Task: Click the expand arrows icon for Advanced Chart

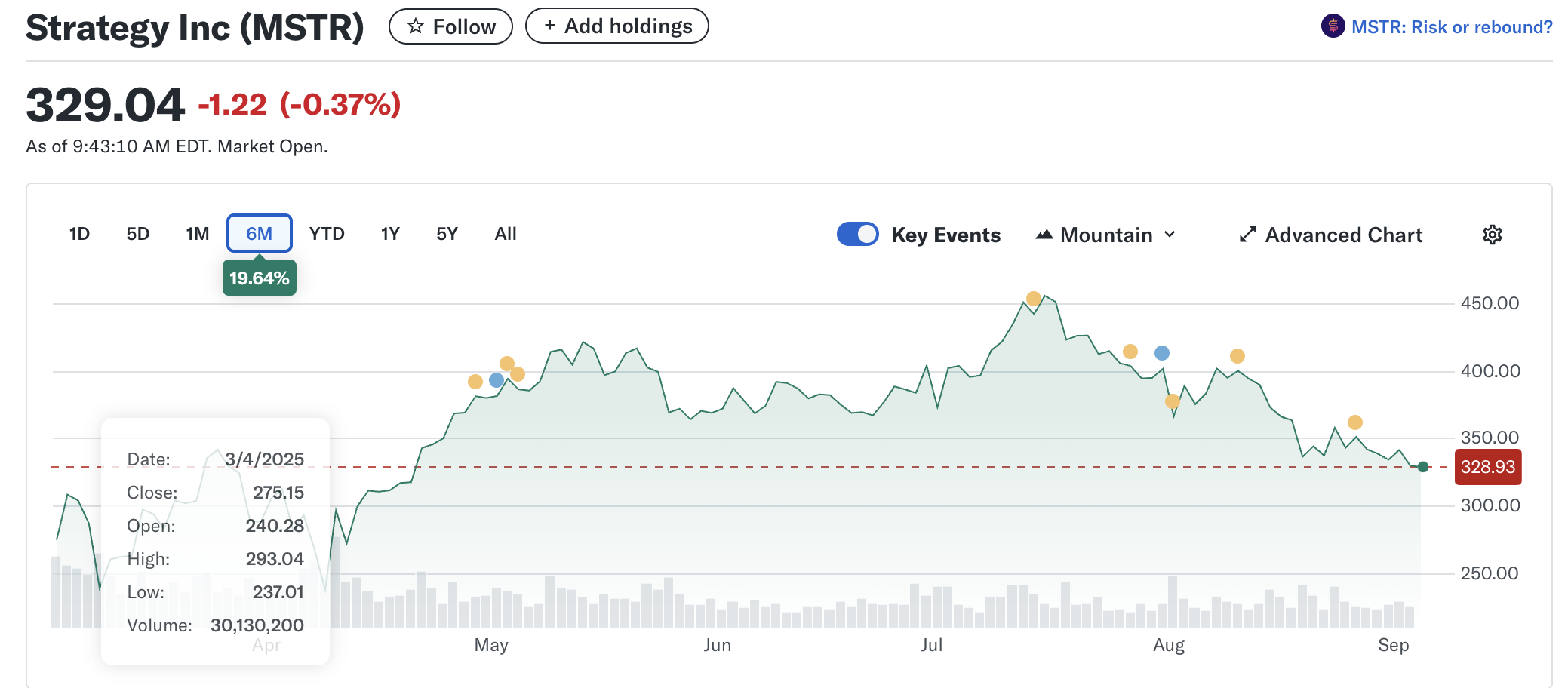Action: pos(1247,235)
